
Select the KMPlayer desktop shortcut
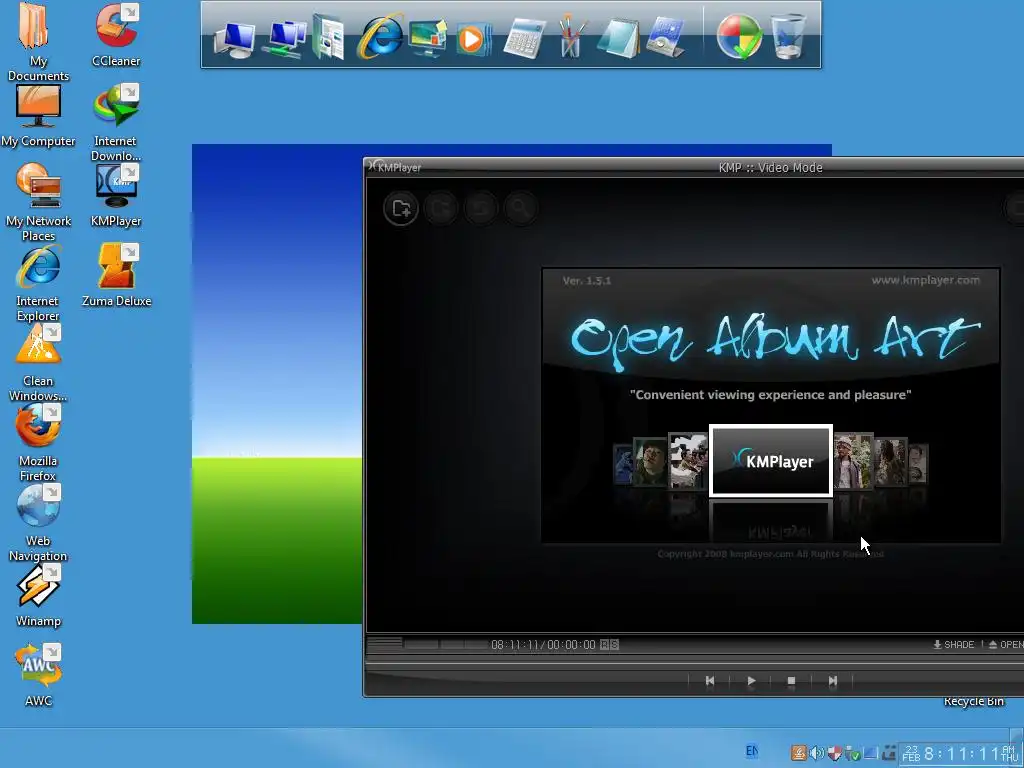click(116, 195)
